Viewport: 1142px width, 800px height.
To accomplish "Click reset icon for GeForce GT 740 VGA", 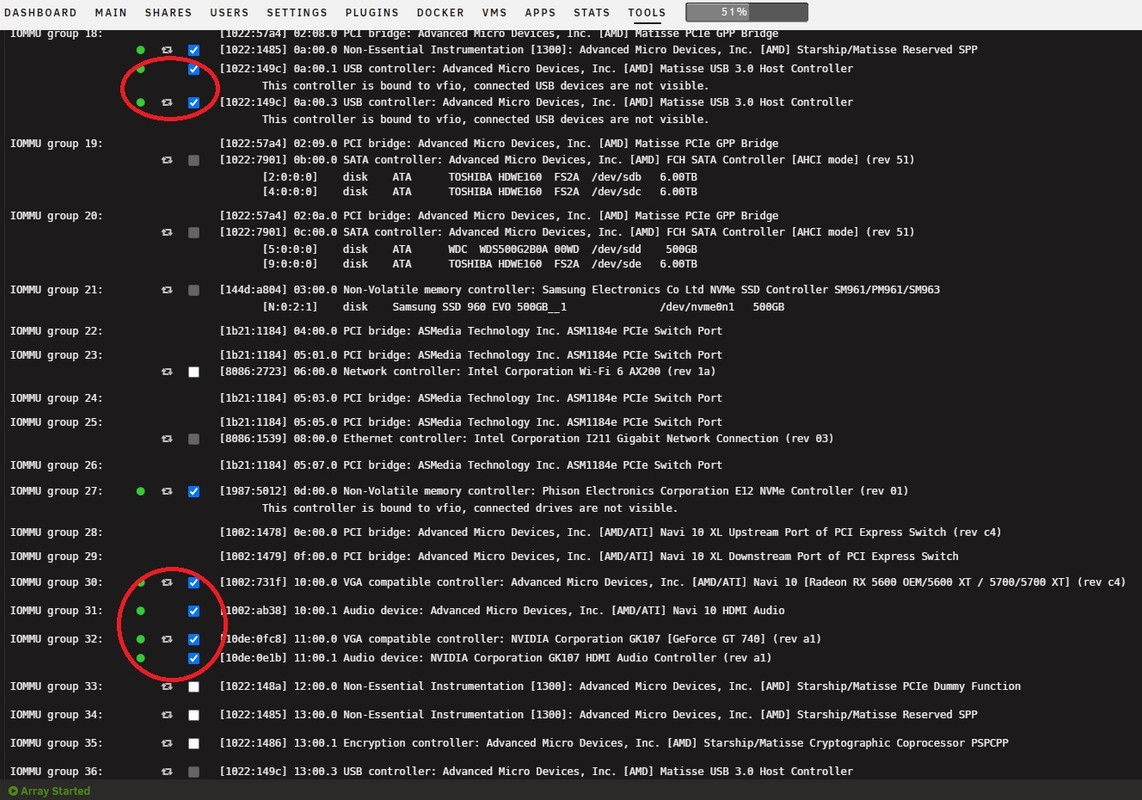I will (167, 639).
